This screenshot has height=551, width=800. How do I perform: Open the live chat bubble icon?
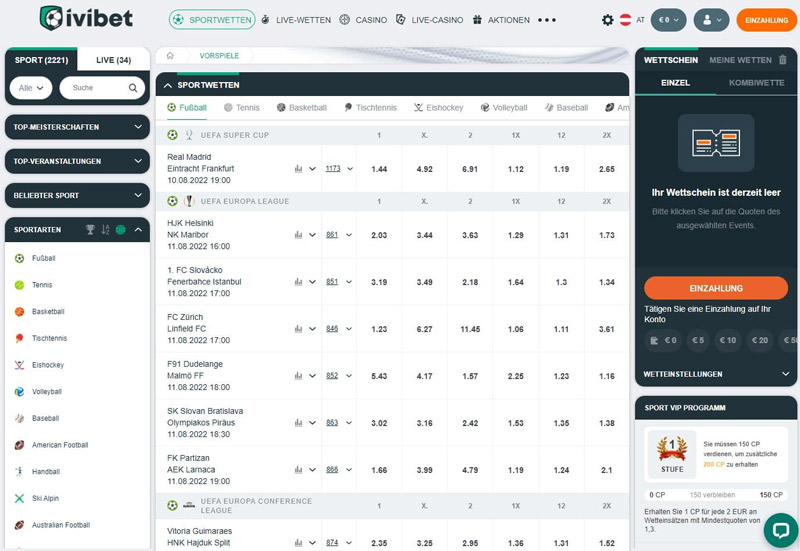click(x=781, y=531)
